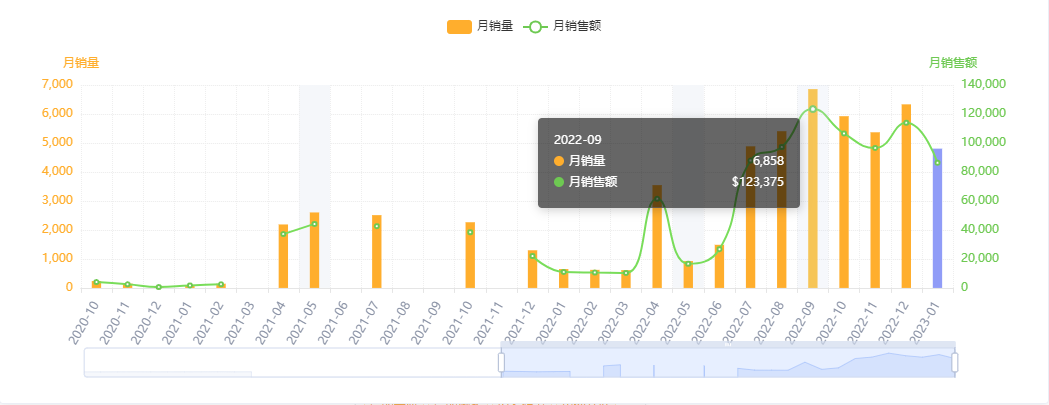Select the blue 2023-01 bar
The height and width of the screenshot is (405, 1049).
[937, 218]
